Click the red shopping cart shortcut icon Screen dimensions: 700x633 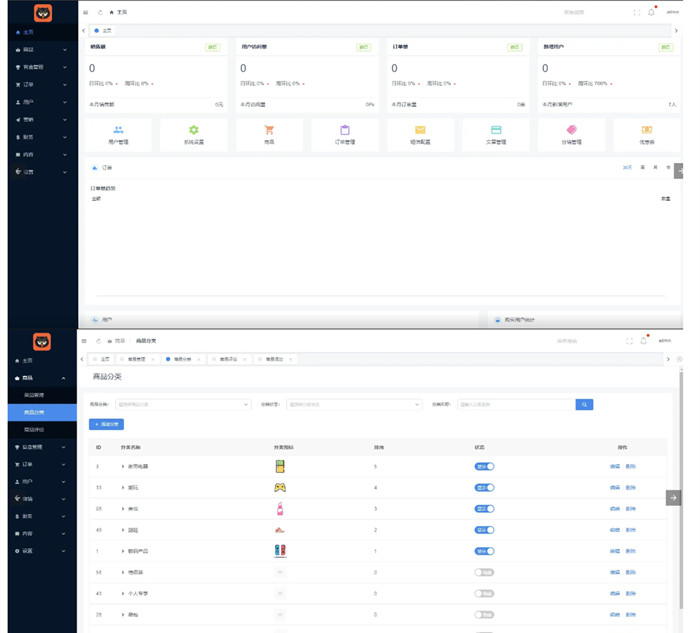[x=269, y=130]
